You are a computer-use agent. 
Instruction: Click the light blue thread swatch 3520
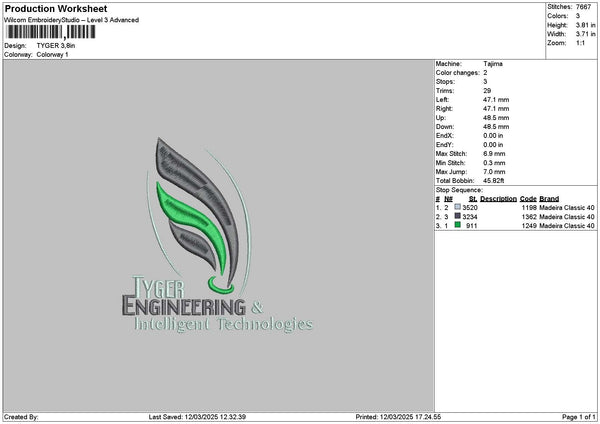pos(457,207)
